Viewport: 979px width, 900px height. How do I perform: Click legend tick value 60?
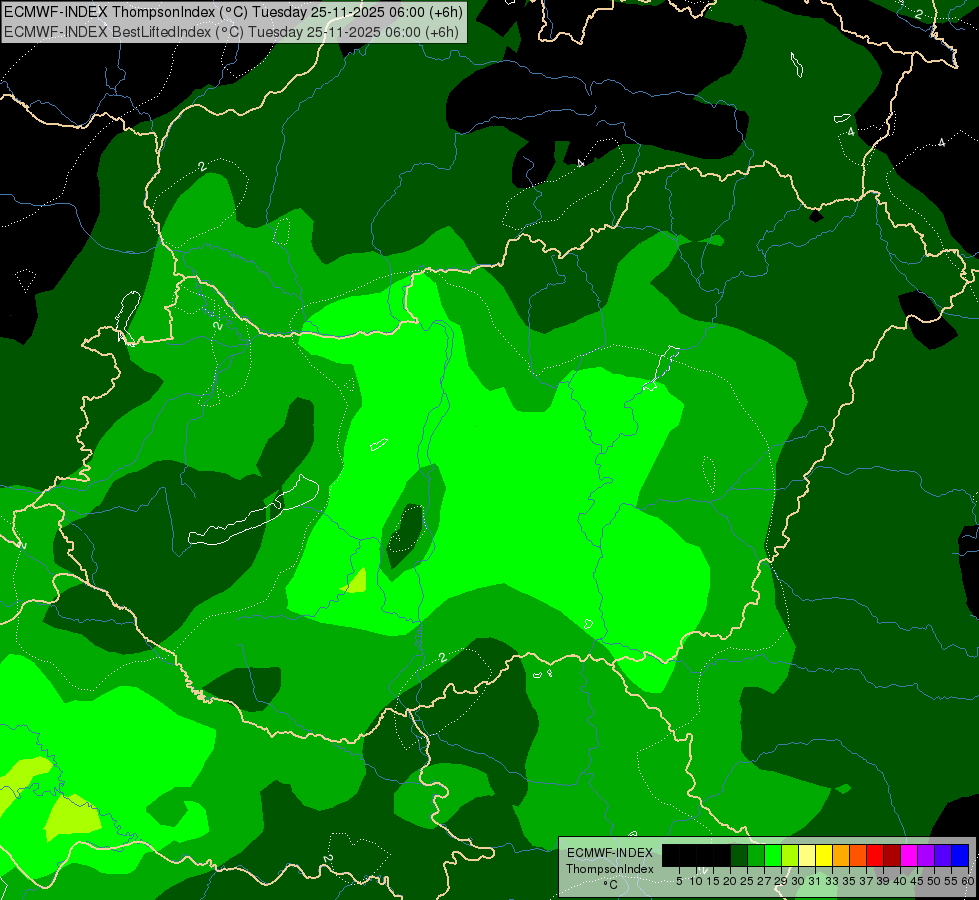click(968, 881)
